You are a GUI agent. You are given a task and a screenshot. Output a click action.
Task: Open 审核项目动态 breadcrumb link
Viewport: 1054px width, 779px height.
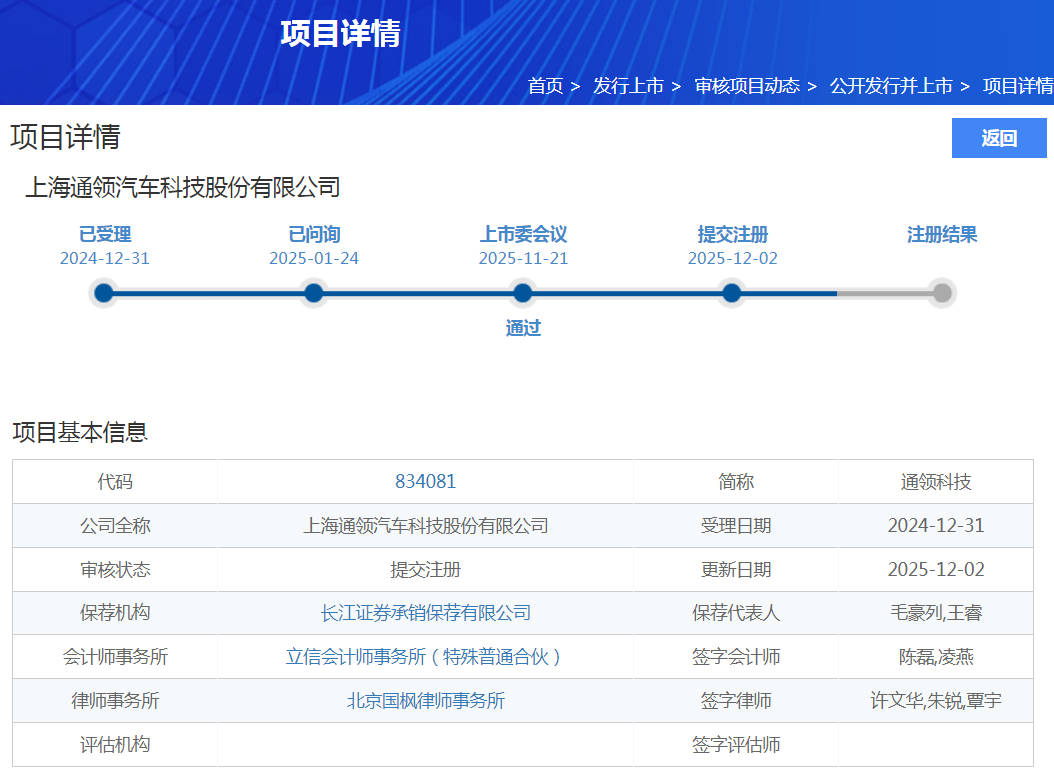pyautogui.click(x=747, y=86)
